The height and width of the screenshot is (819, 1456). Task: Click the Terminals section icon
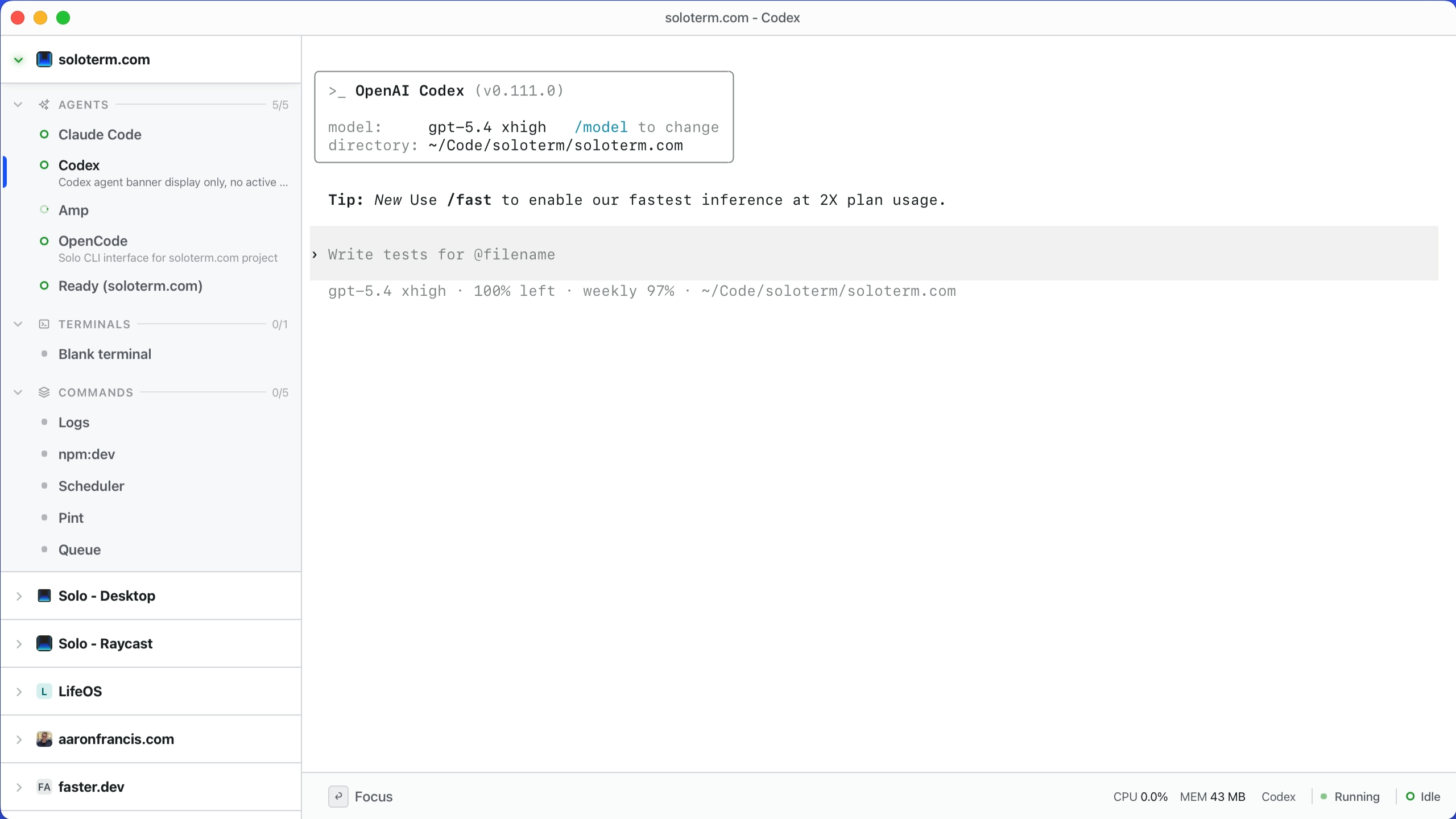tap(44, 324)
